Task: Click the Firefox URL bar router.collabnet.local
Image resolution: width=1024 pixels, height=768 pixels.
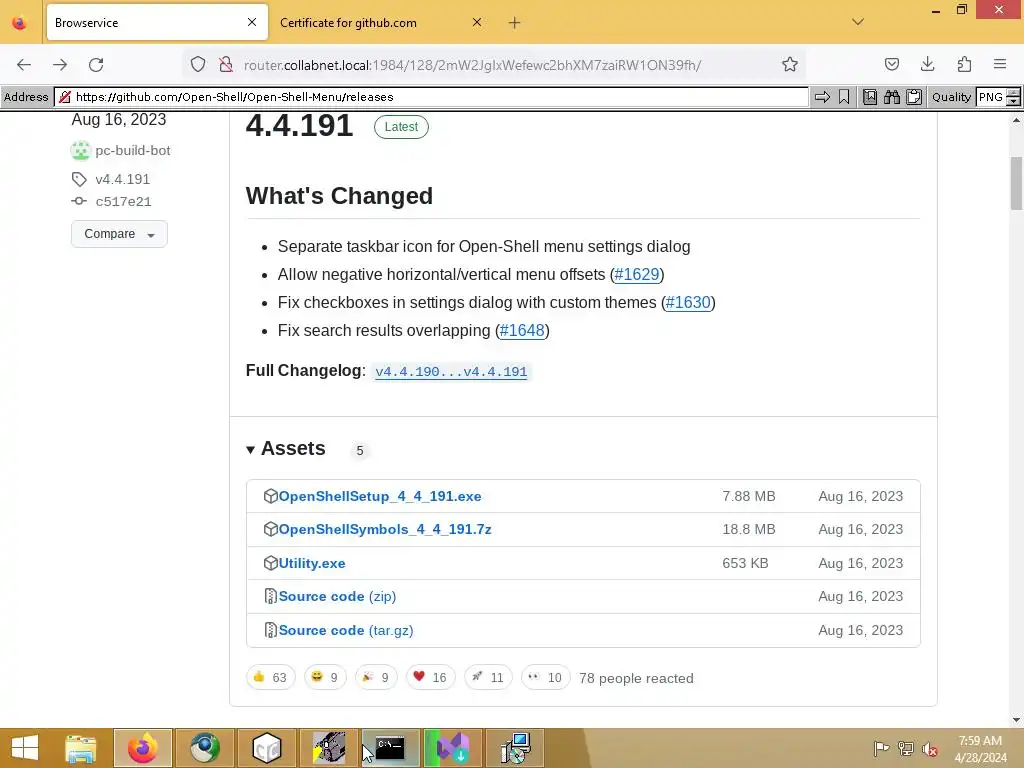Action: point(472,65)
